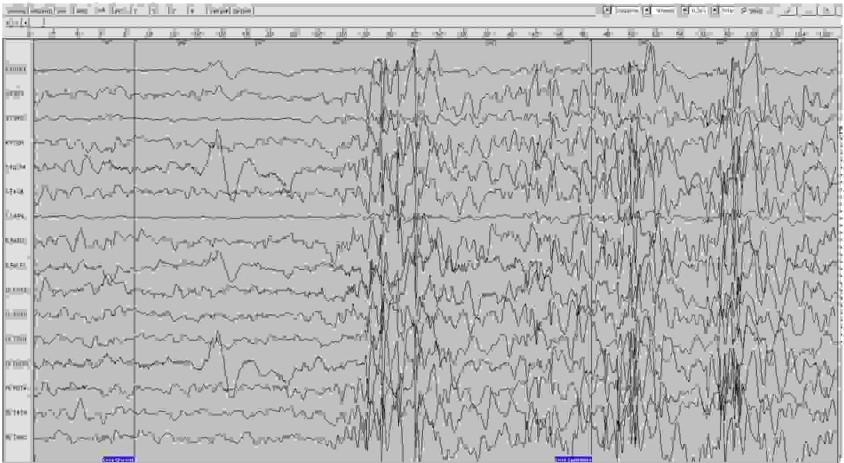Click the rightmost top-right toolbar icon button
The image size is (844, 463).
tap(829, 9)
